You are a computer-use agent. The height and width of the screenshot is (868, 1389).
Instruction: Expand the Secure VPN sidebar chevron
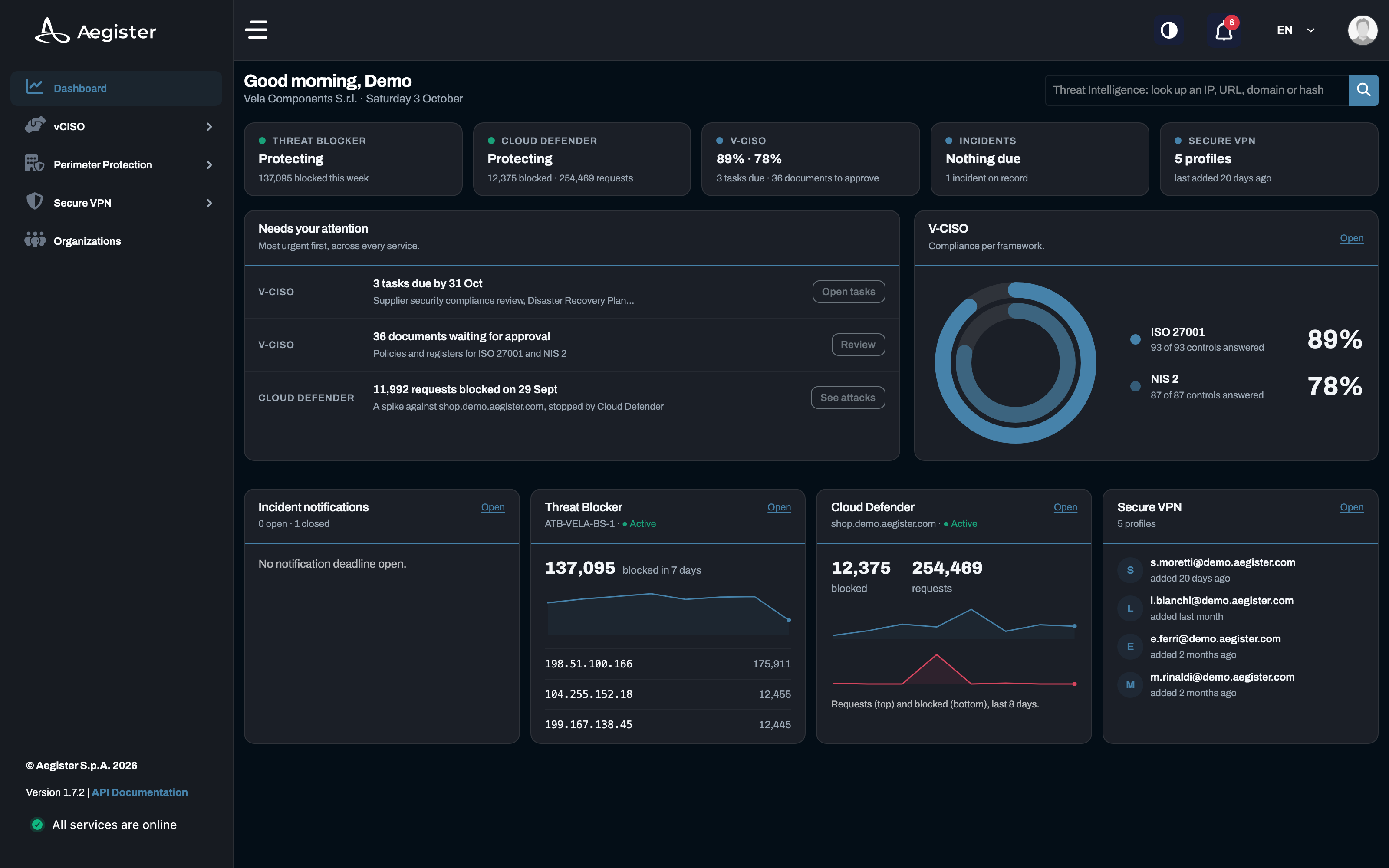click(x=209, y=203)
